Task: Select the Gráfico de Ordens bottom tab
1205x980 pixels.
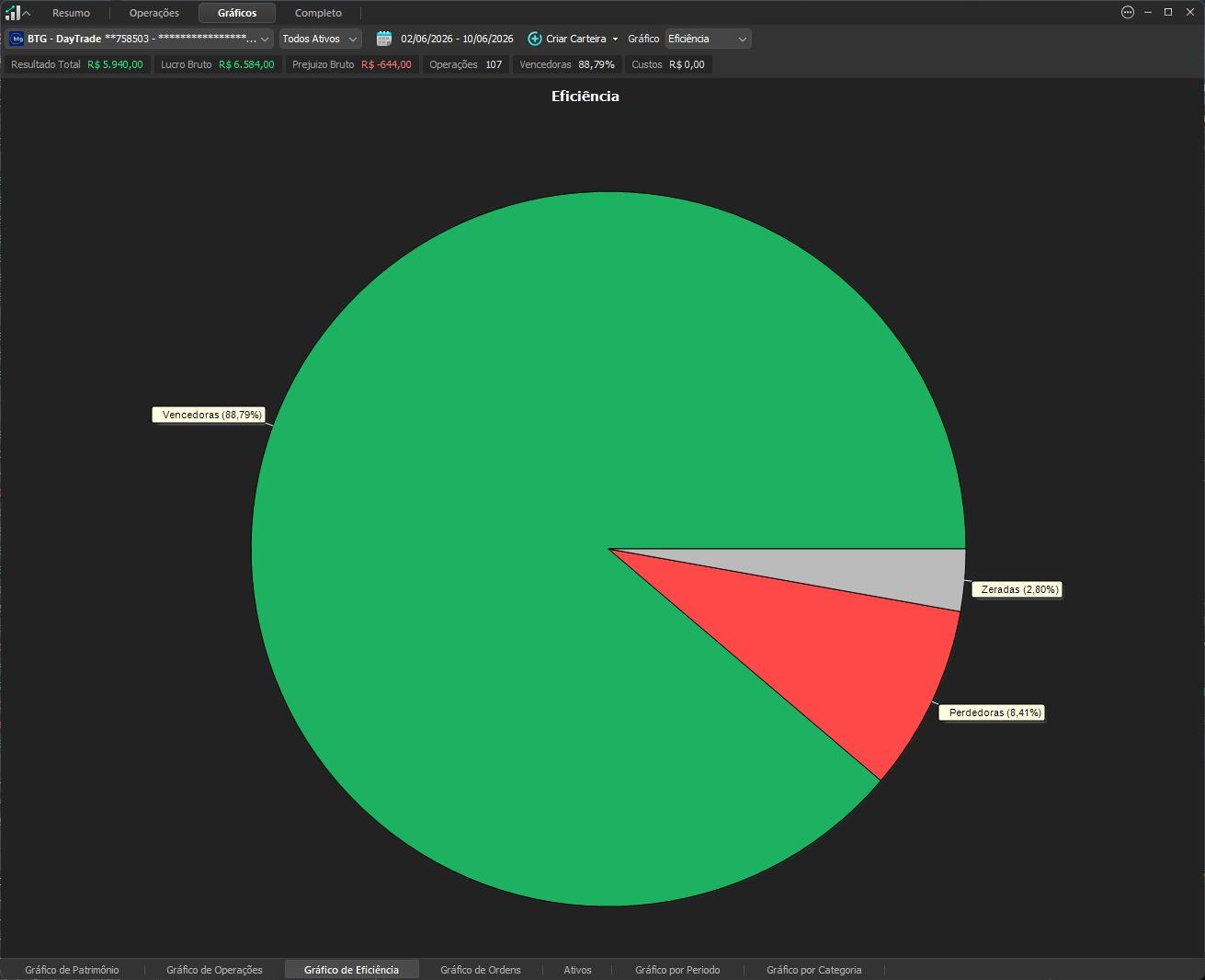Action: (x=481, y=970)
